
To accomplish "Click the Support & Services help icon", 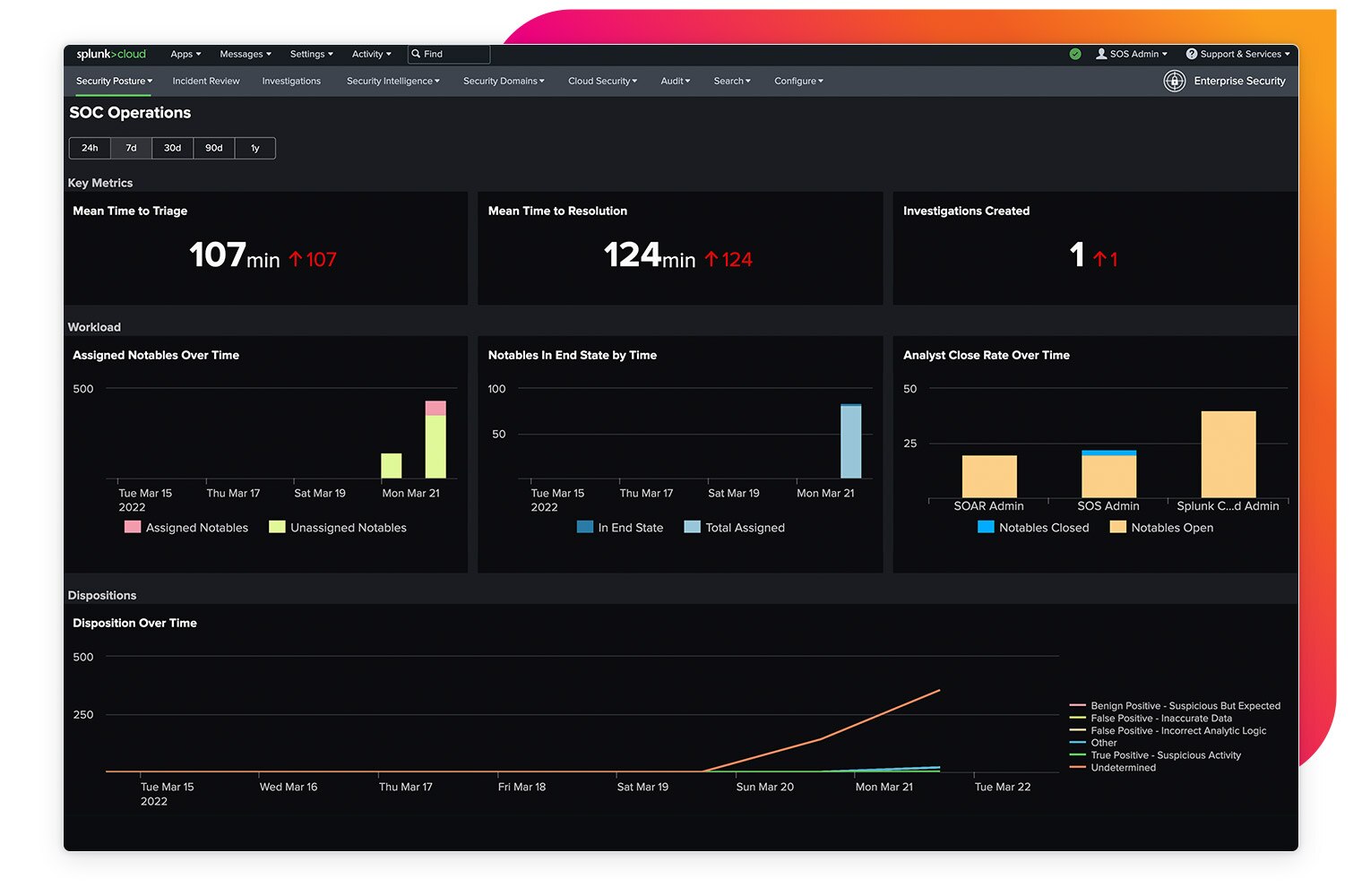I will [x=1192, y=54].
